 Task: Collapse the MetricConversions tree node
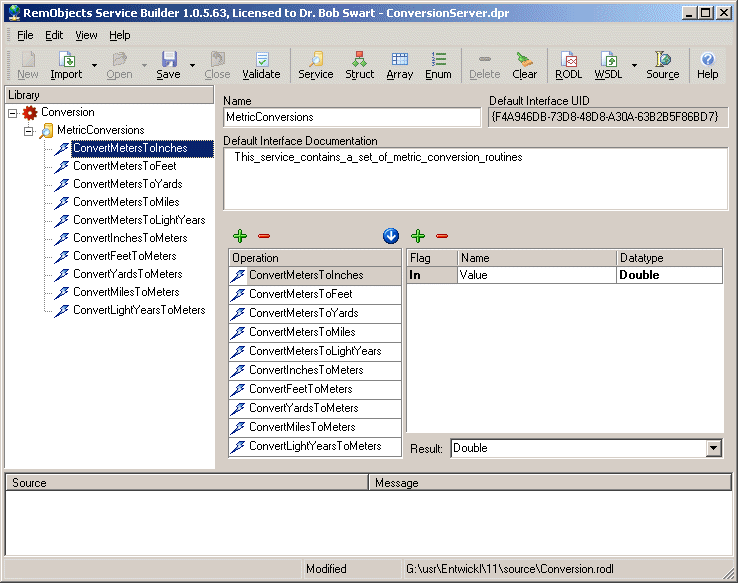[29, 131]
